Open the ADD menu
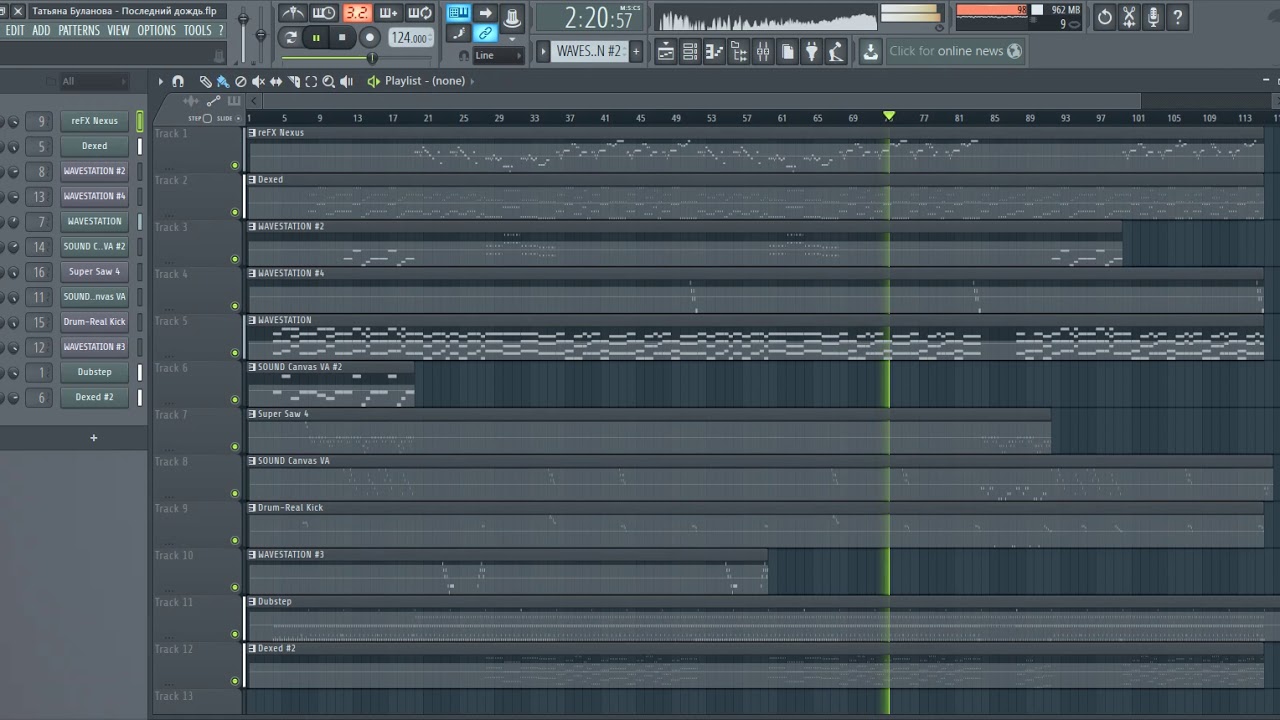The image size is (1280, 720). click(41, 31)
